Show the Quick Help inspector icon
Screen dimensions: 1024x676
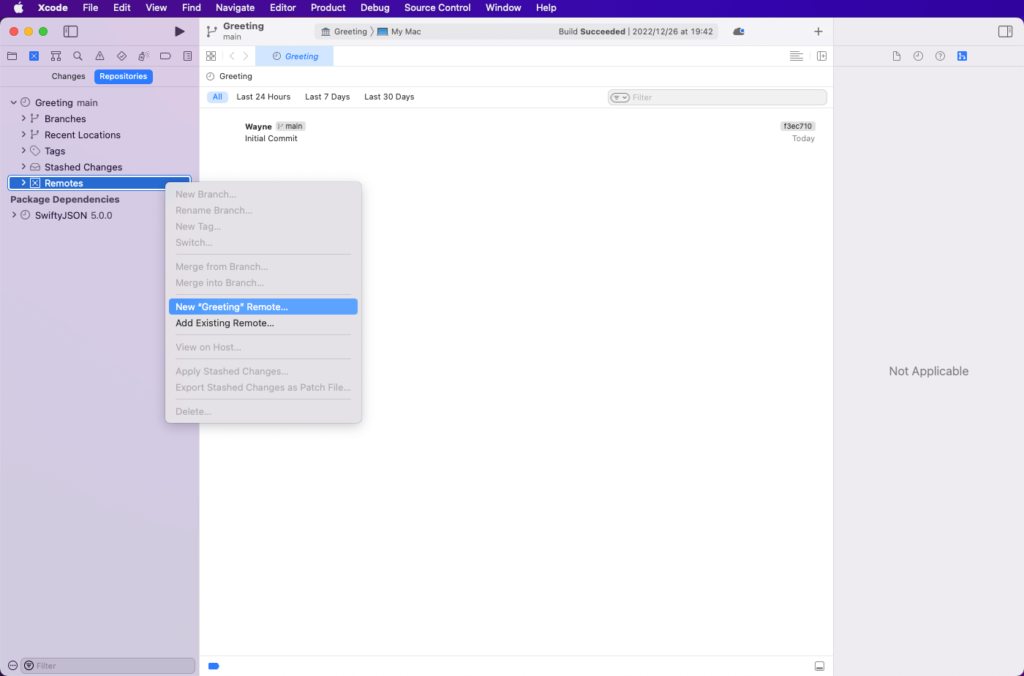pos(940,56)
